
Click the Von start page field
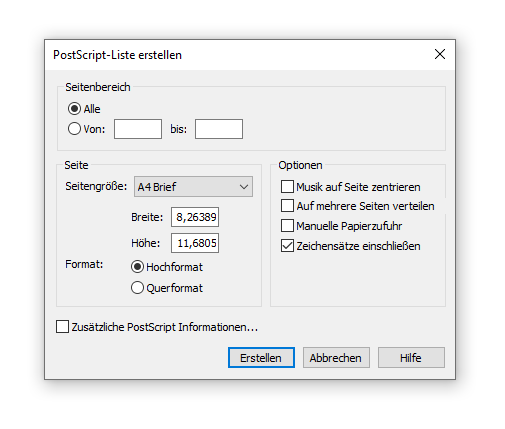click(138, 129)
